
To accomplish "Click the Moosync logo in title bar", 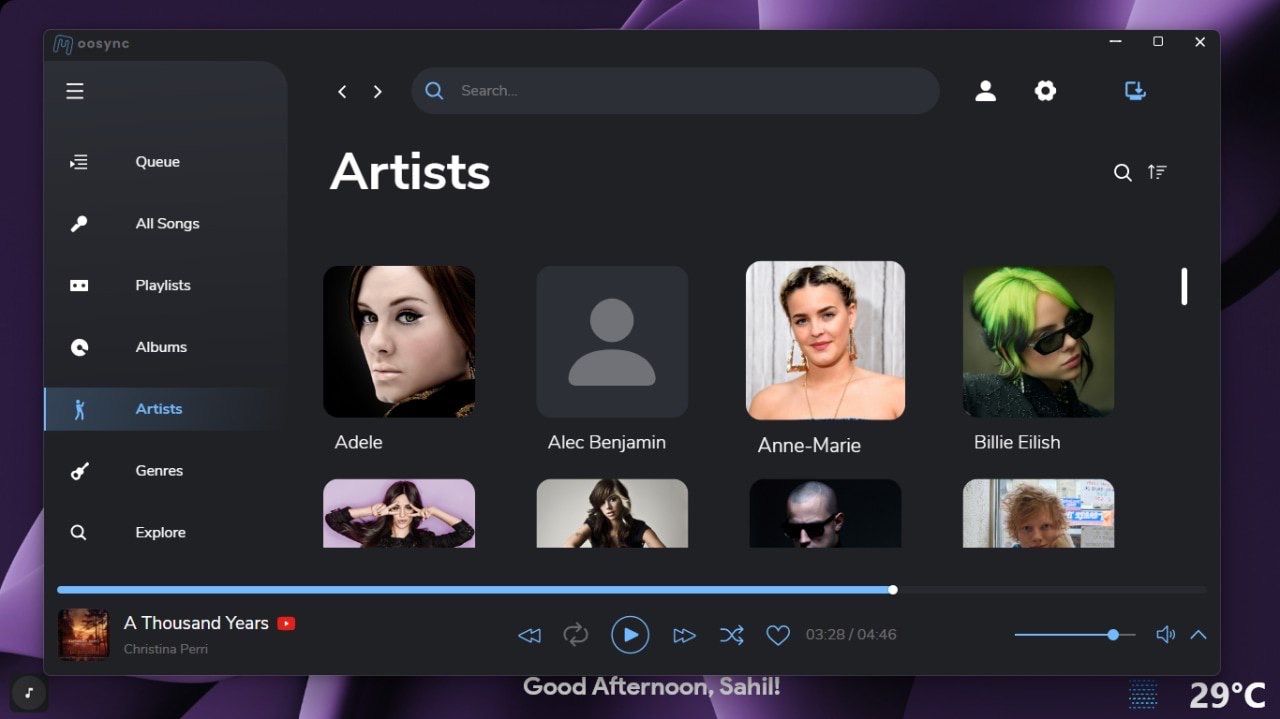I will 91,44.
